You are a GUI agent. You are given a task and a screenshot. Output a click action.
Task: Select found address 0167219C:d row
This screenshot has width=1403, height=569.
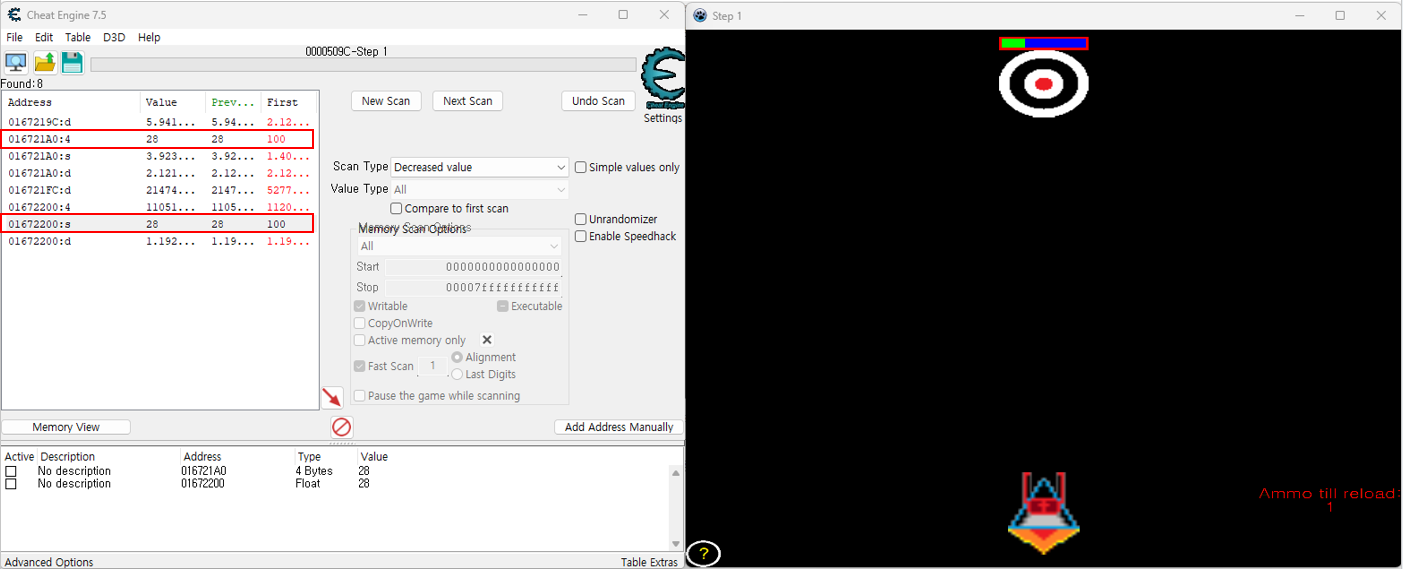tap(158, 122)
